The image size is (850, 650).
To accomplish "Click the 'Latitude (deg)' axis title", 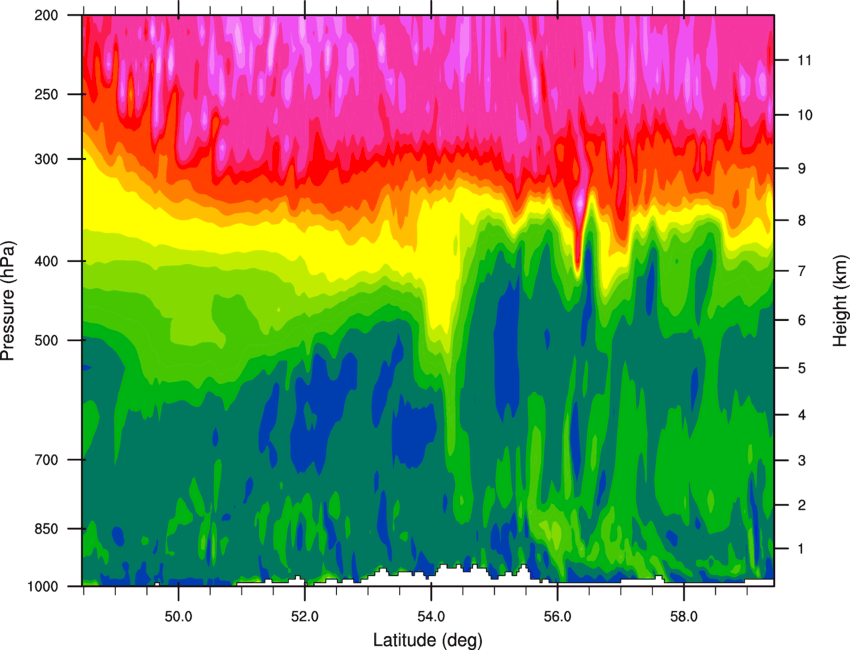I will click(x=427, y=640).
